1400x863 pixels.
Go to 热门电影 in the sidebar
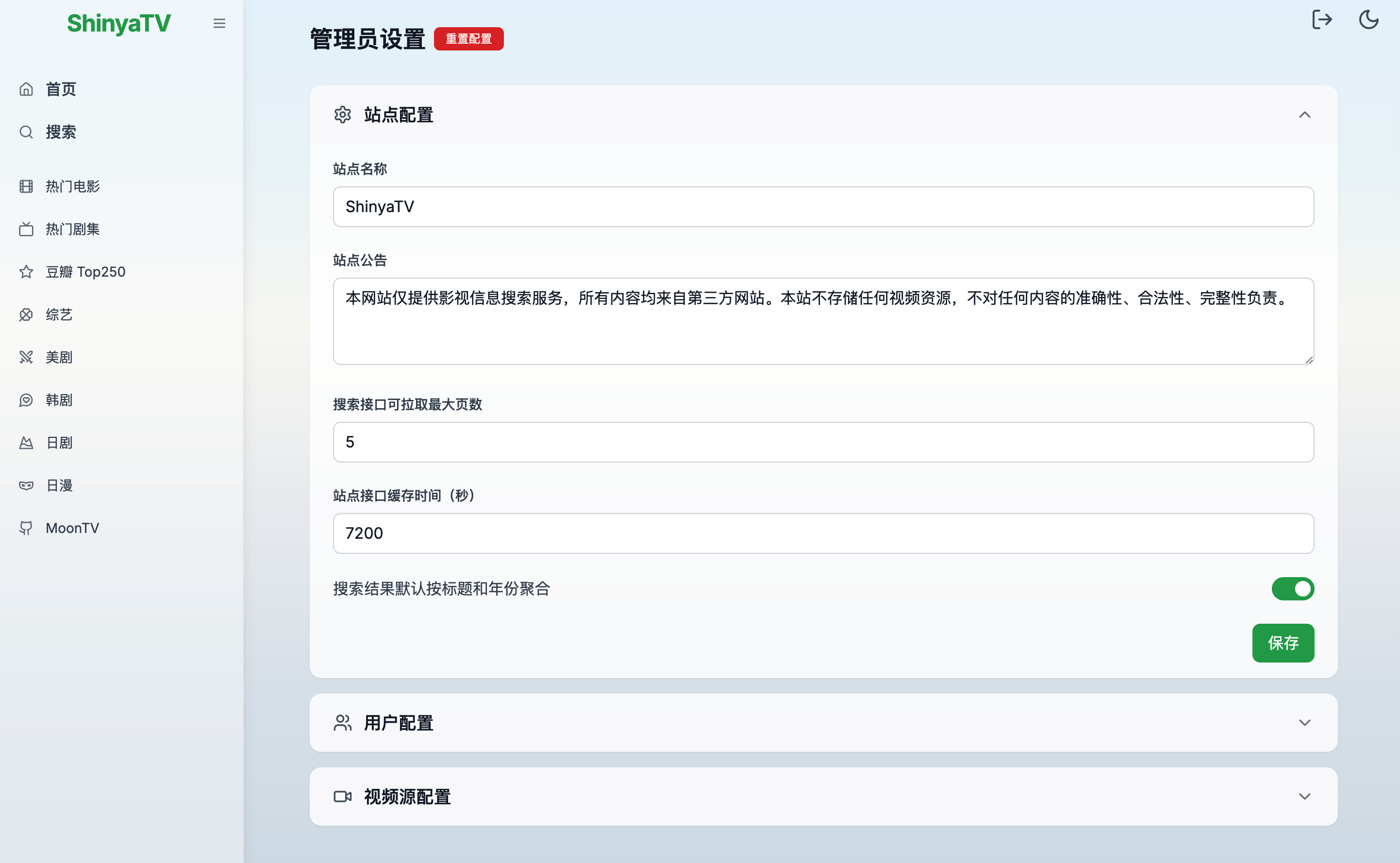pos(121,186)
